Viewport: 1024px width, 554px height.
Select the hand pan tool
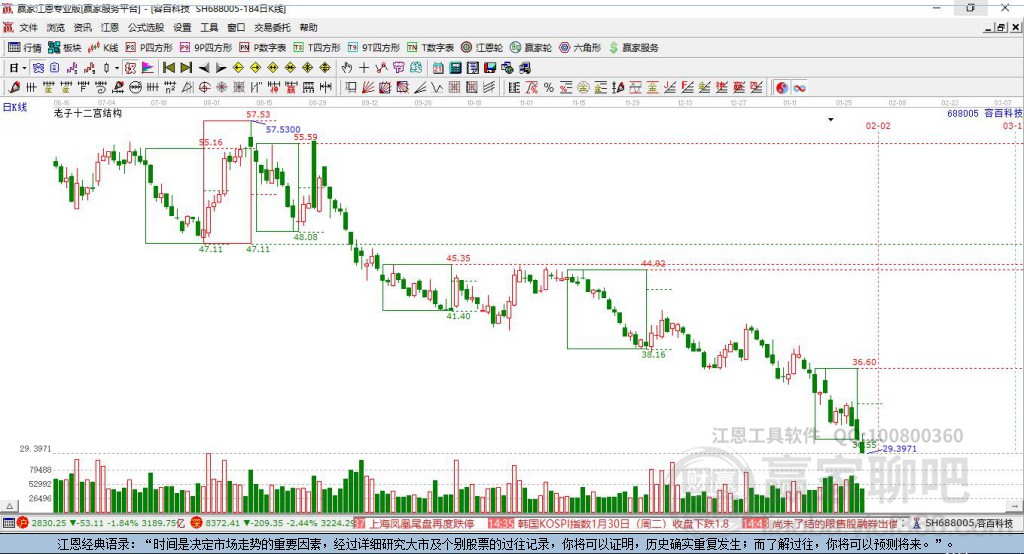point(347,67)
